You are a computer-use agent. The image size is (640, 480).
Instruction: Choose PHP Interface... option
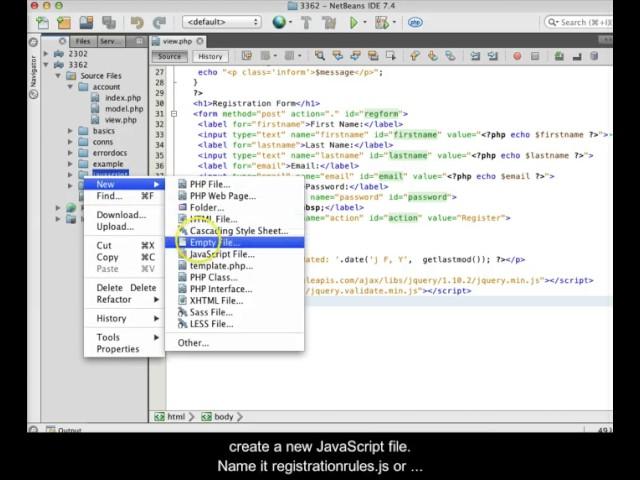point(235,289)
